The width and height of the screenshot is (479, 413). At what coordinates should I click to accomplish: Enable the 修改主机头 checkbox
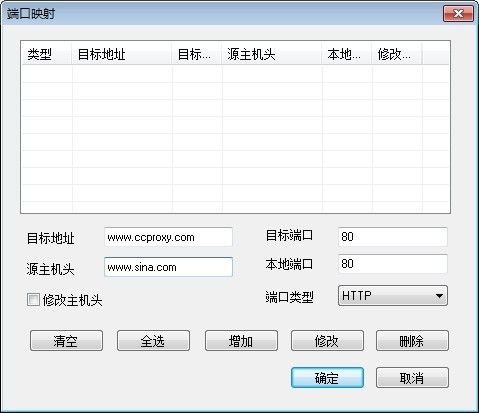click(33, 299)
